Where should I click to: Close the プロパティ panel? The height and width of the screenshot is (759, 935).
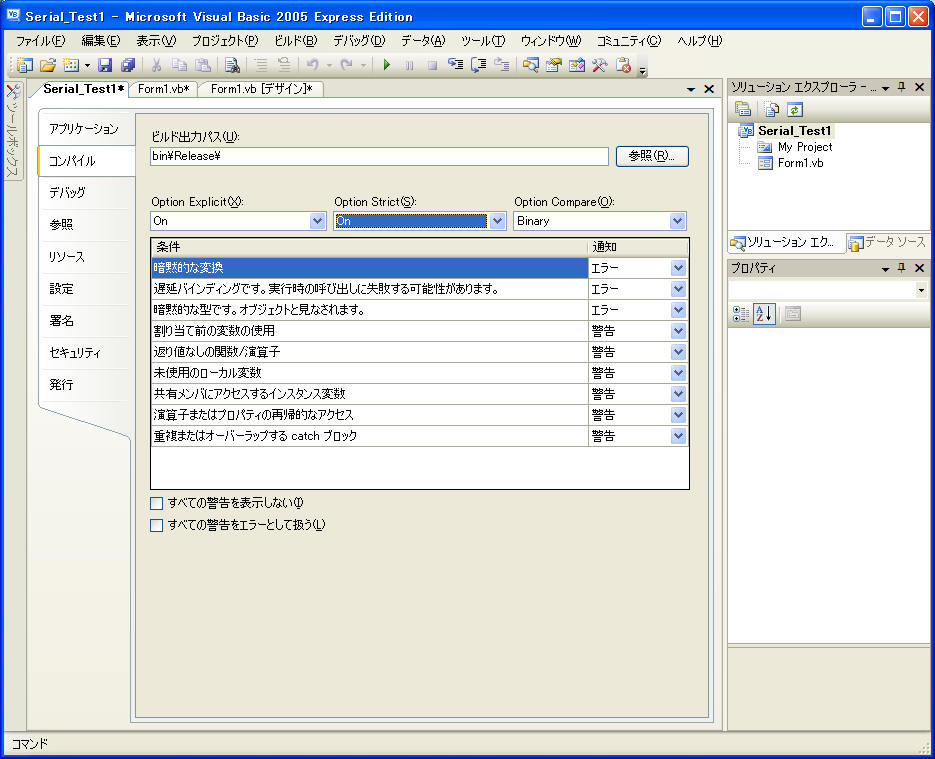click(919, 268)
